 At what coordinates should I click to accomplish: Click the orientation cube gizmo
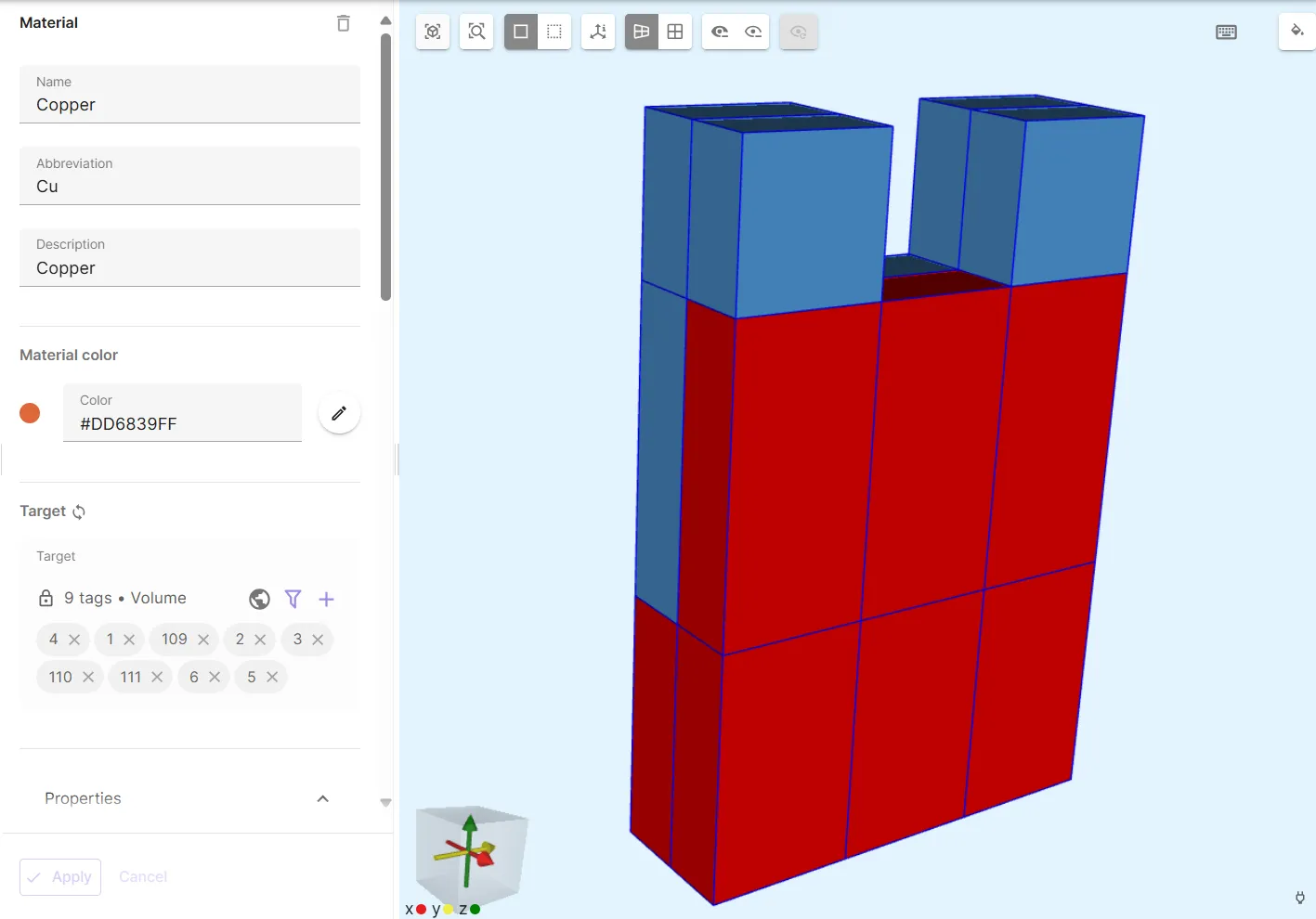(471, 854)
